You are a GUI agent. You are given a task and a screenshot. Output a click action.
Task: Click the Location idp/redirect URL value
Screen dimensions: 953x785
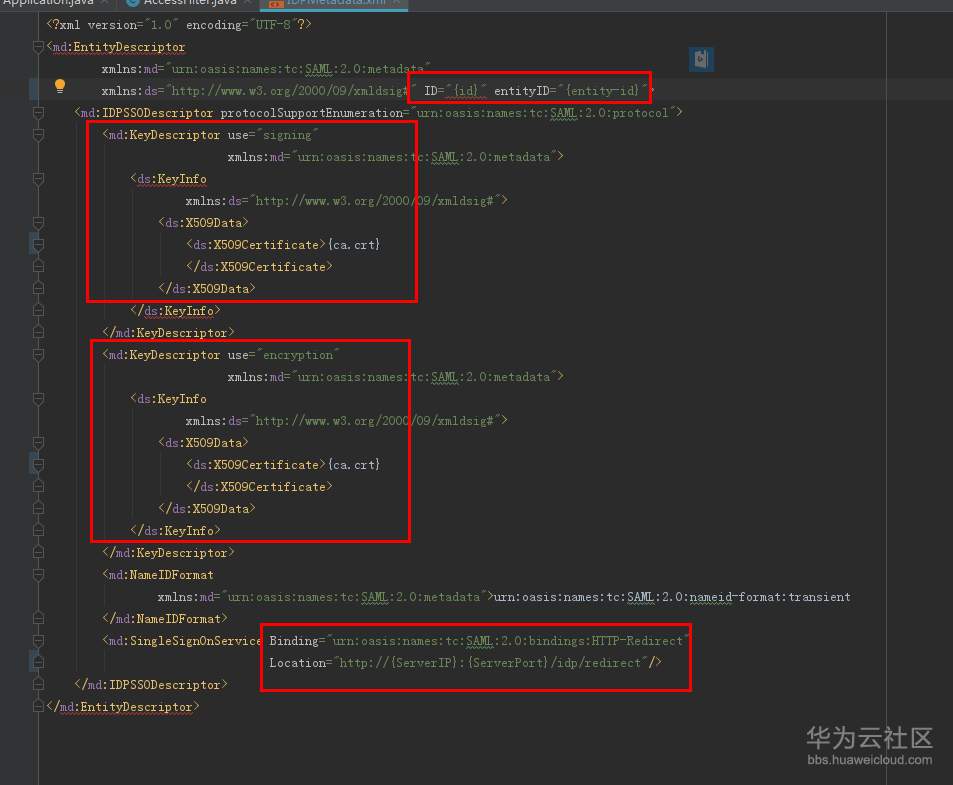click(490, 663)
